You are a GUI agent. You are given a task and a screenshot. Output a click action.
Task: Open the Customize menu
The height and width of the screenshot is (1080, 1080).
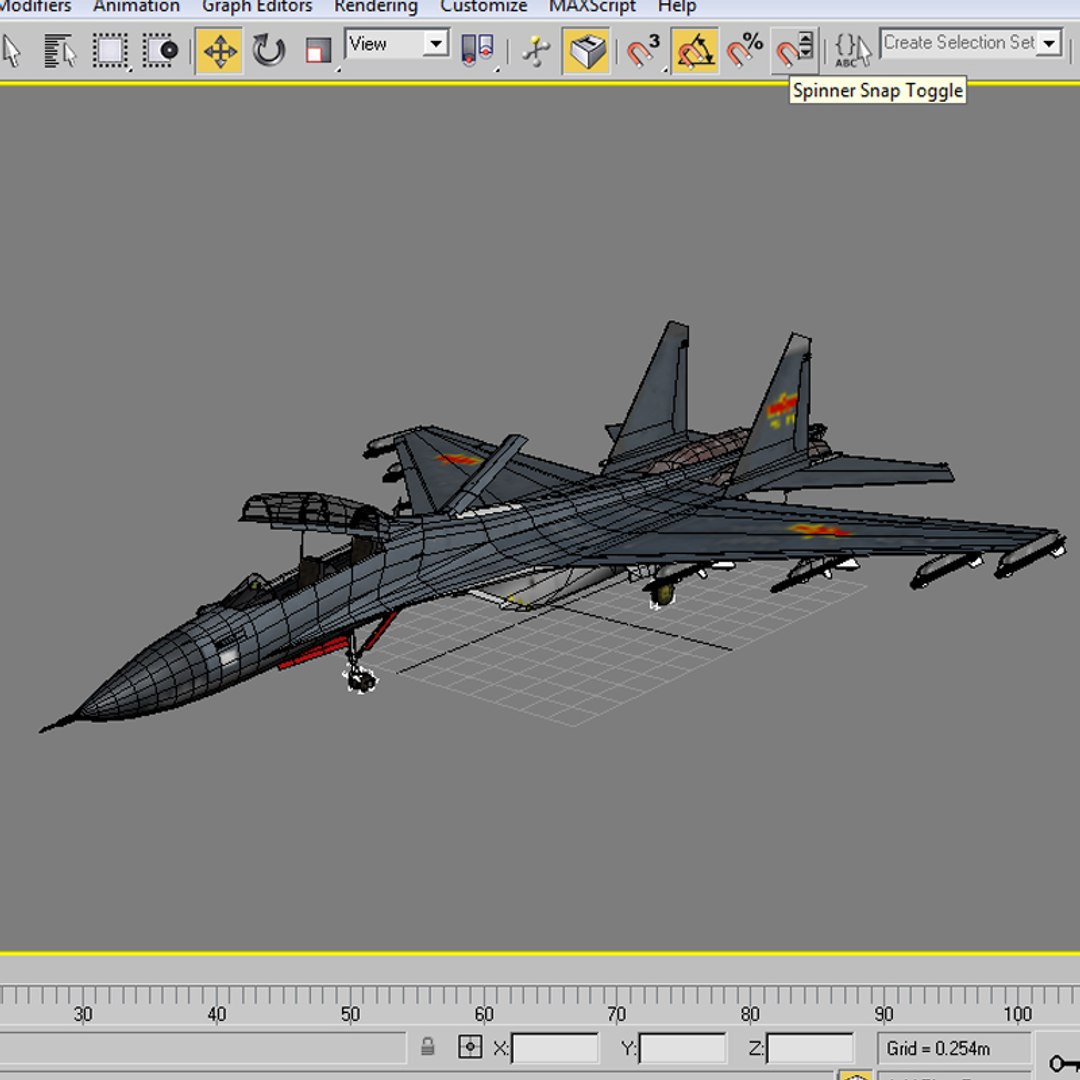pyautogui.click(x=484, y=7)
